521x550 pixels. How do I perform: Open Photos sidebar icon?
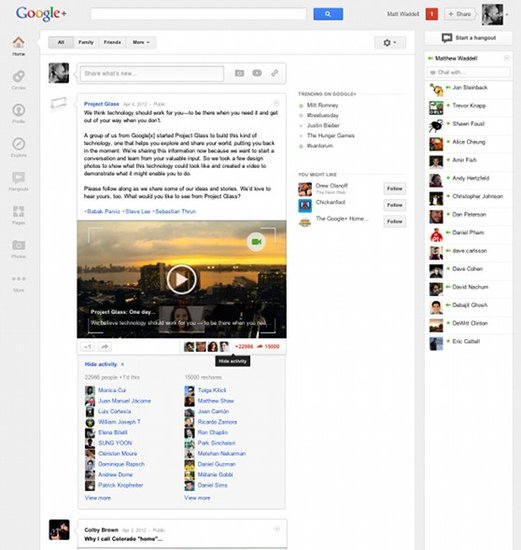(19, 248)
